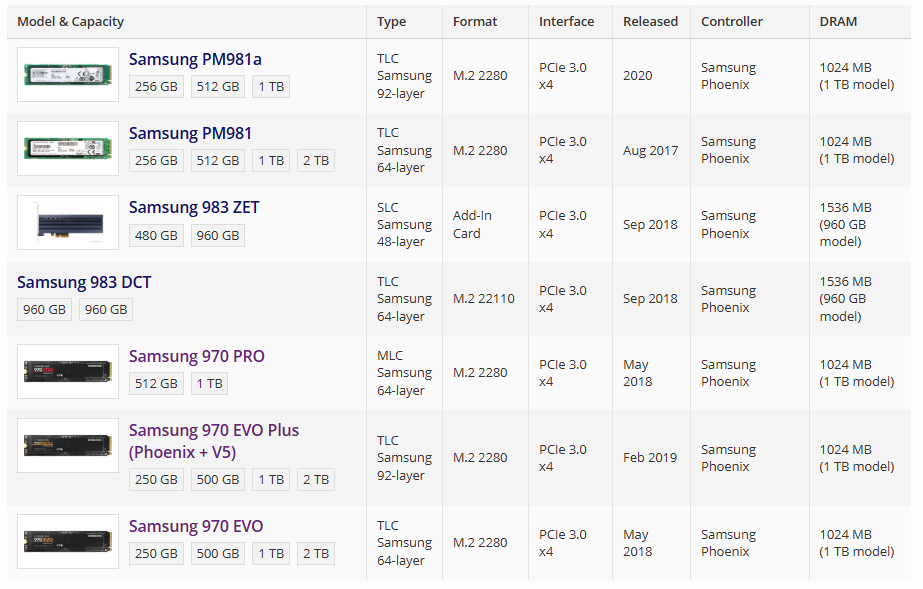Click the Released column header
This screenshot has height=589, width=923.
650,21
